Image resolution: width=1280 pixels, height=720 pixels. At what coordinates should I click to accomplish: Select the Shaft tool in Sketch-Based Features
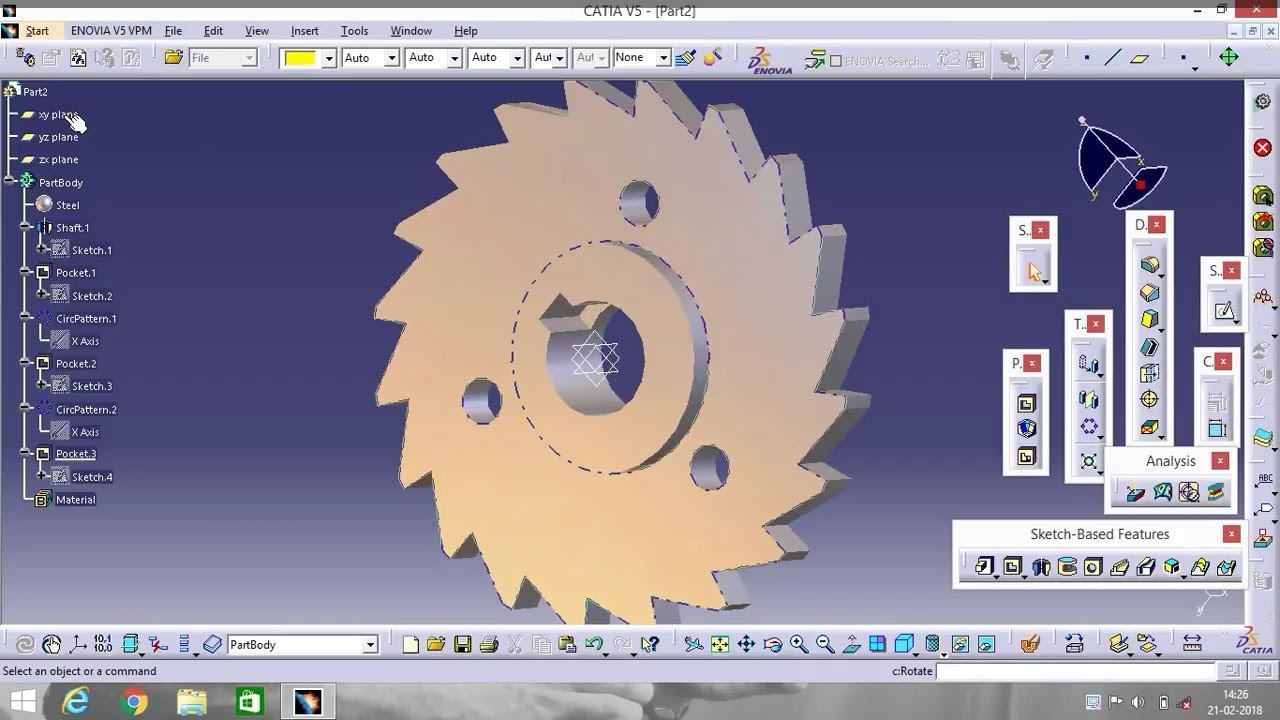point(1041,567)
